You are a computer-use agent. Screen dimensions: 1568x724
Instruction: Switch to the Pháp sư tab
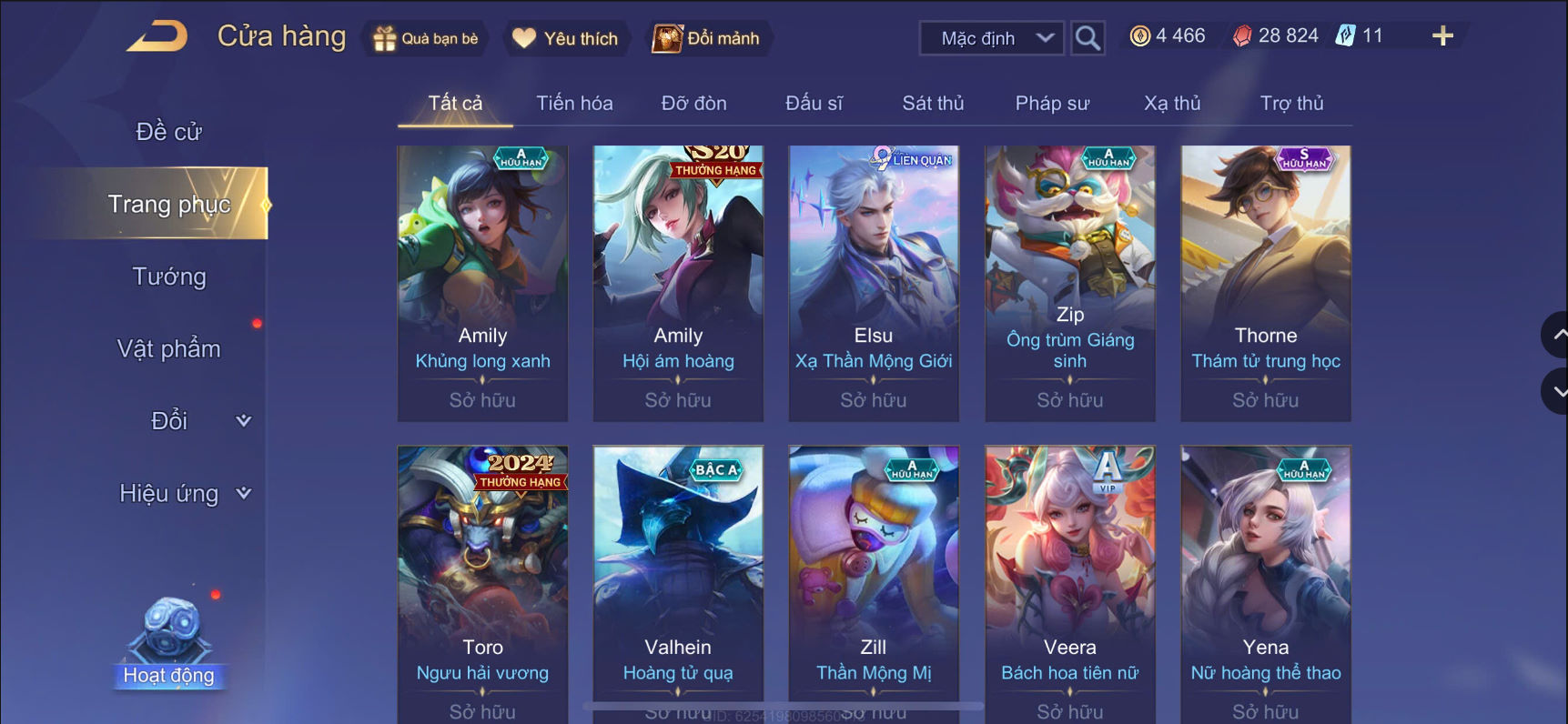pos(1052,104)
